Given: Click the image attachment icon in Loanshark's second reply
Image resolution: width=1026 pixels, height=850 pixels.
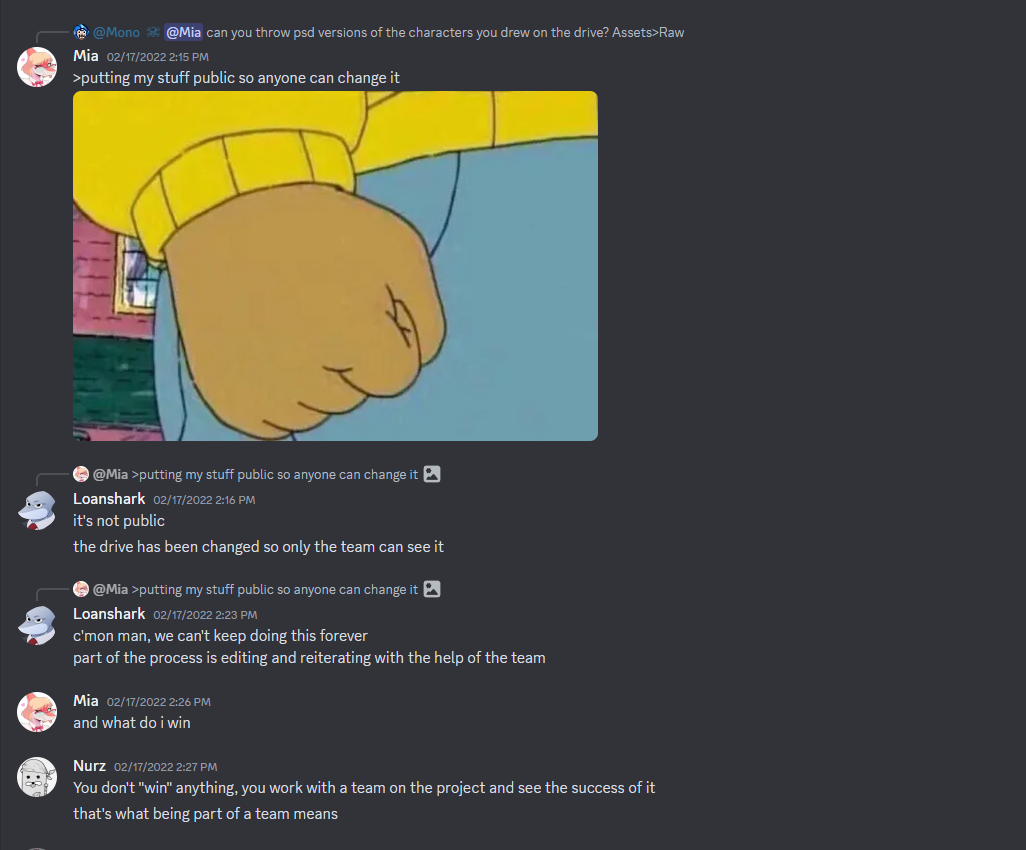Looking at the screenshot, I should click(x=432, y=589).
